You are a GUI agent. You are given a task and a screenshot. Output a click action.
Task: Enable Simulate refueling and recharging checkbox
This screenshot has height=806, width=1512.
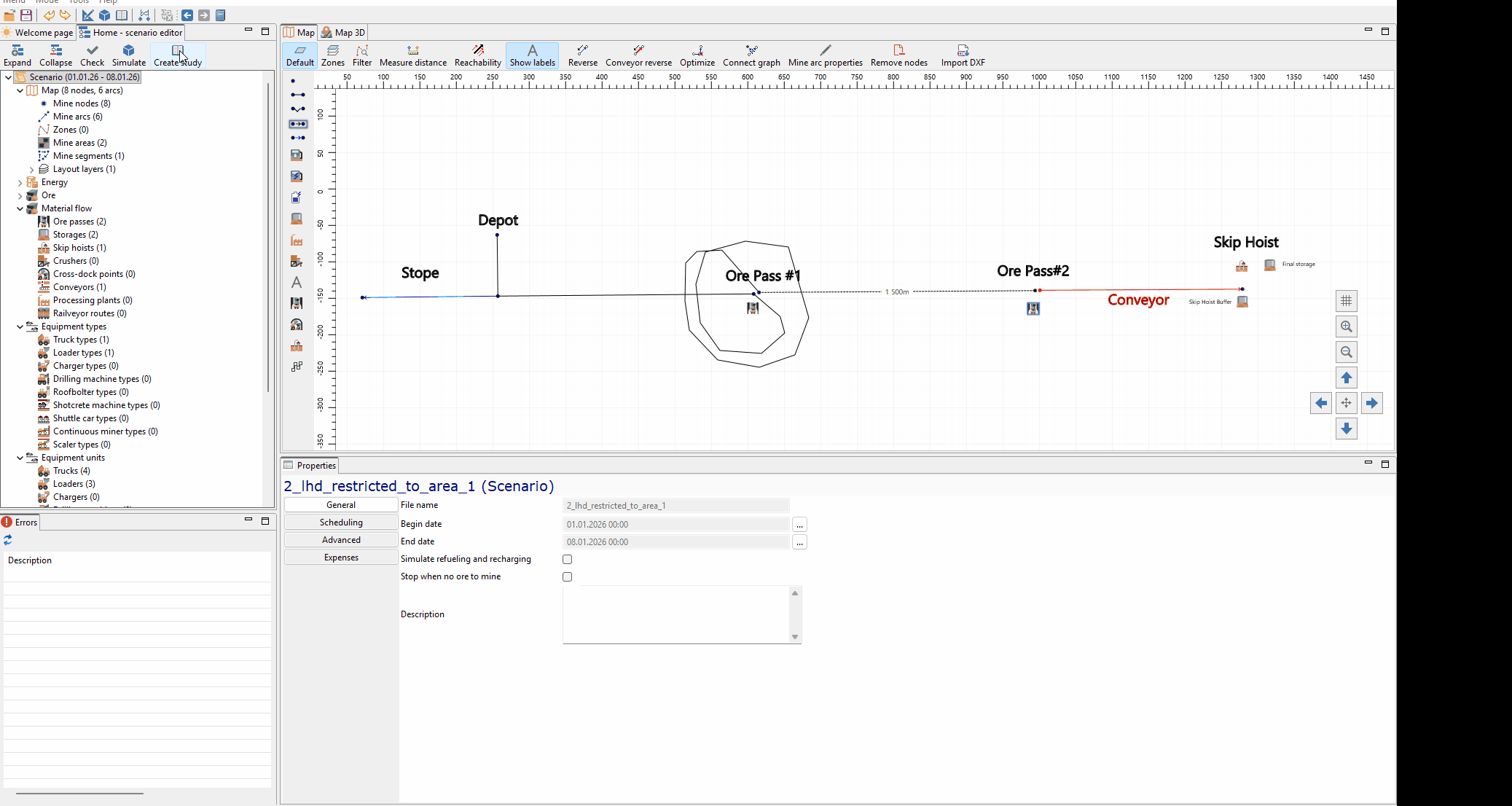click(567, 559)
